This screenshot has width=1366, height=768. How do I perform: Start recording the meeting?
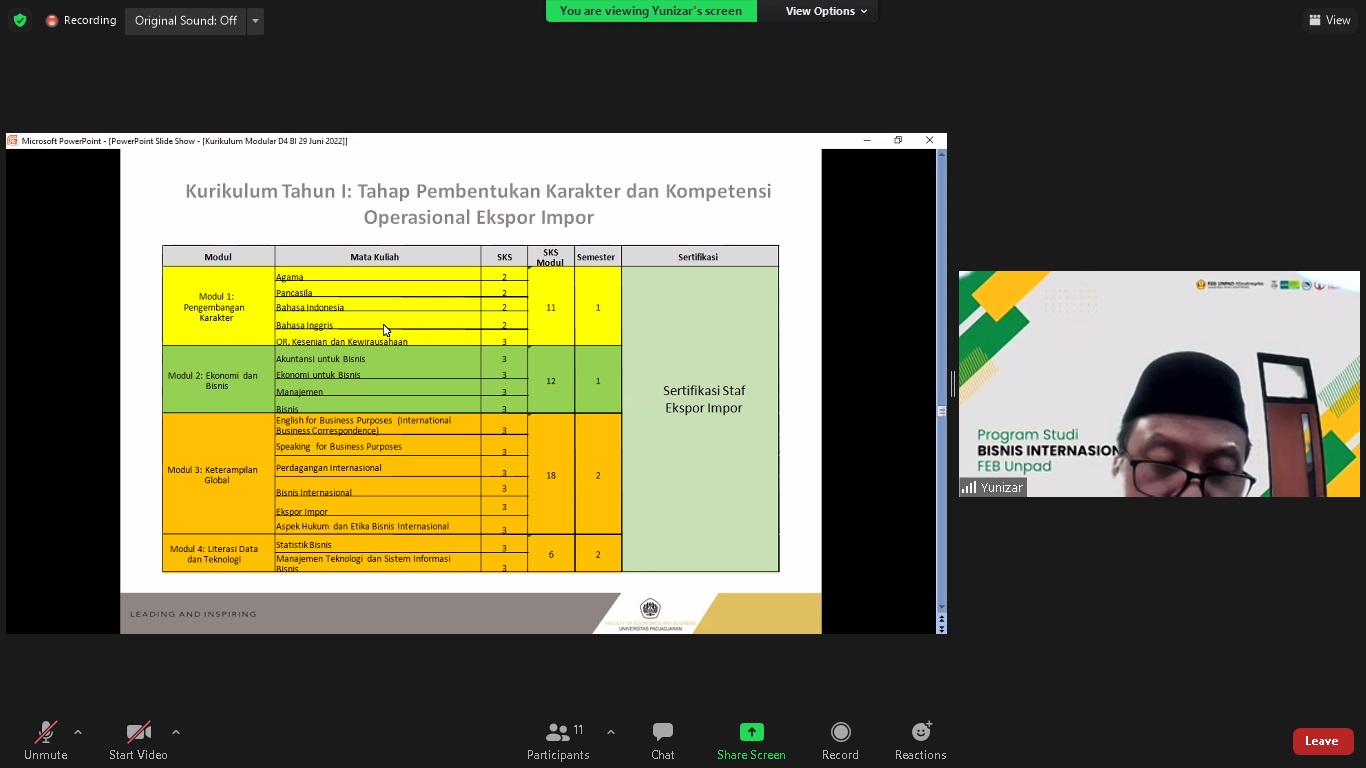(x=840, y=740)
